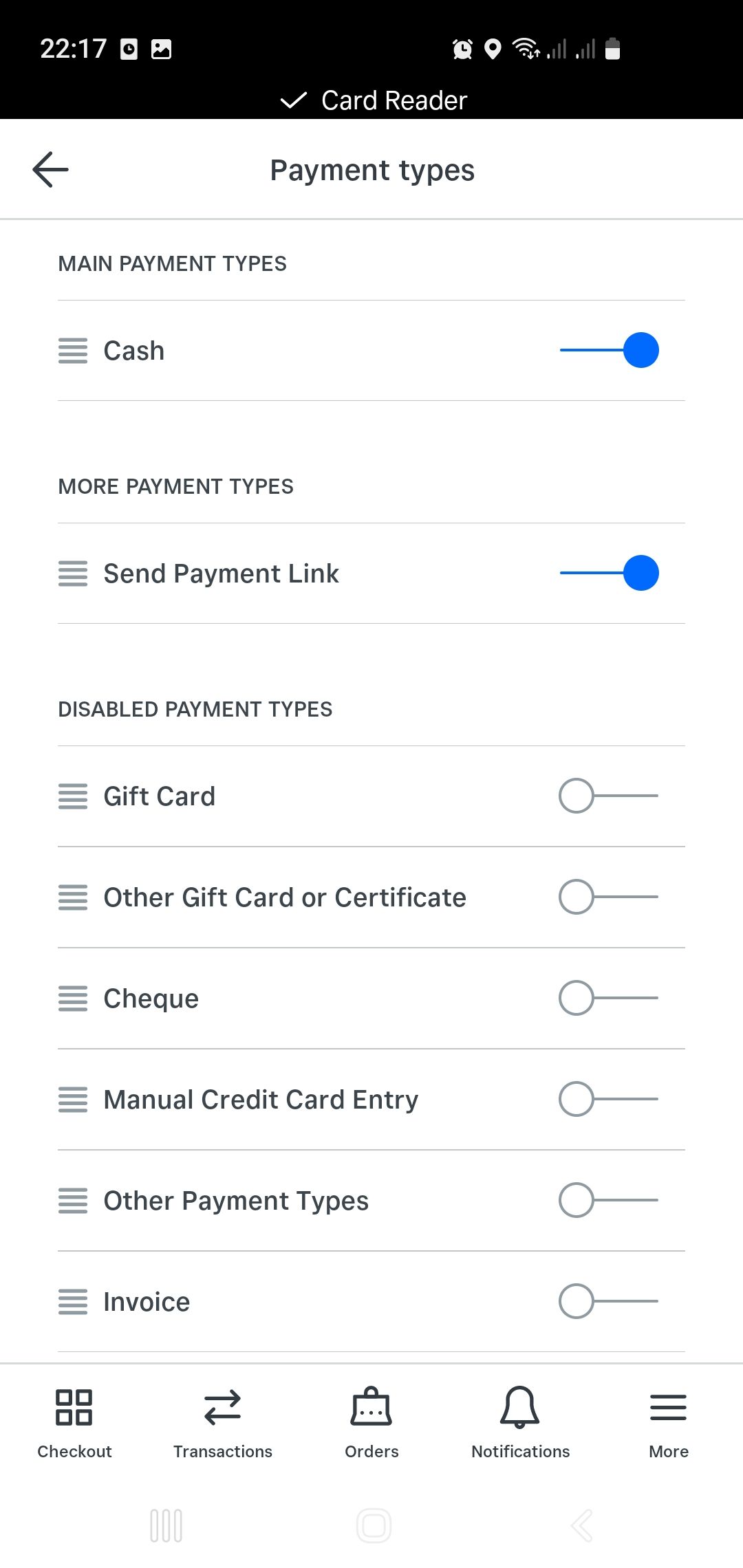
Task: Enable the Gift Card toggle
Action: tap(608, 796)
